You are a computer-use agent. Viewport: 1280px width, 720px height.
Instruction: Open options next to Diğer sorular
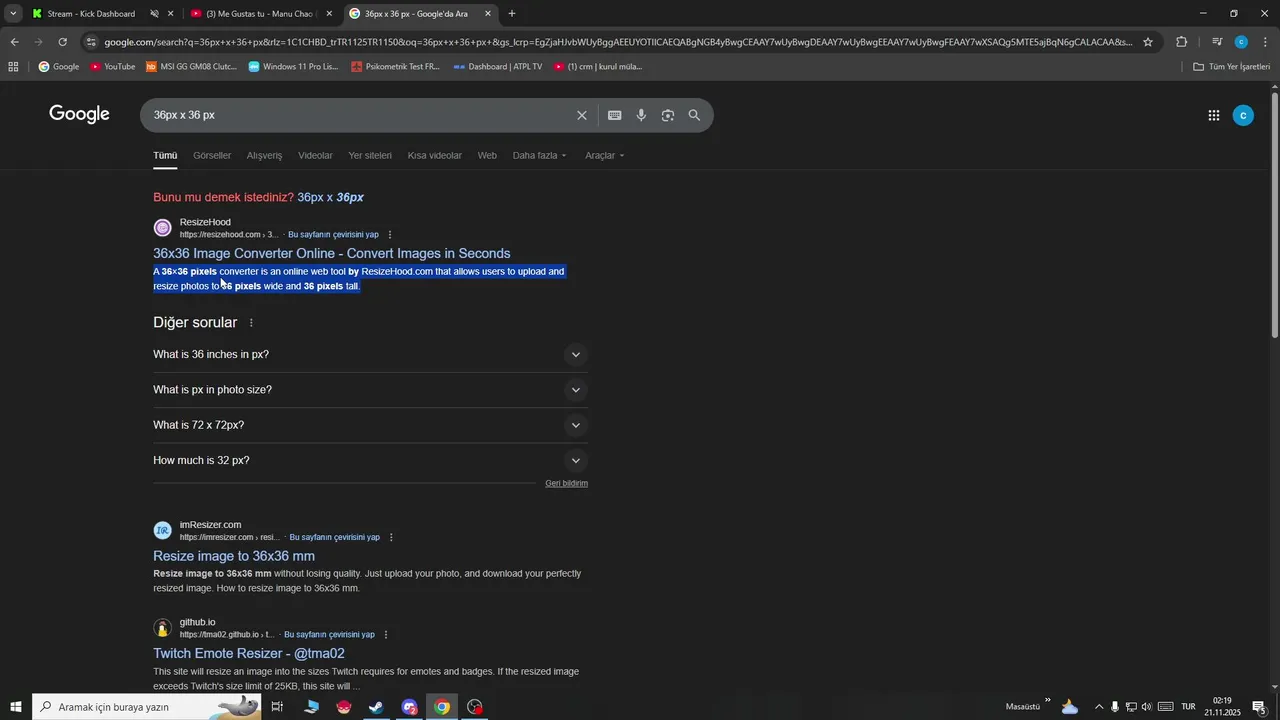tap(251, 323)
